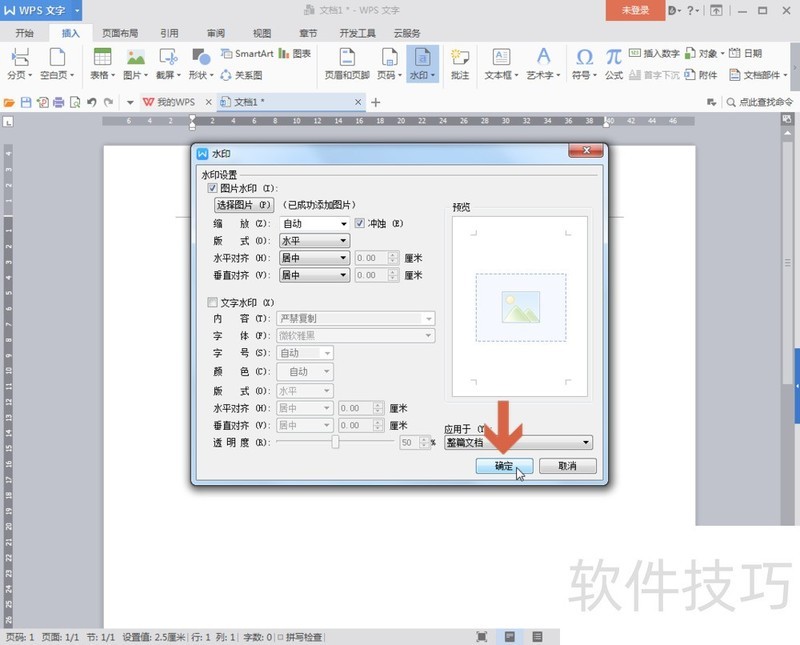Open the 字体 dropdown showing 微软雅黑
The width and height of the screenshot is (800, 645).
click(x=356, y=336)
